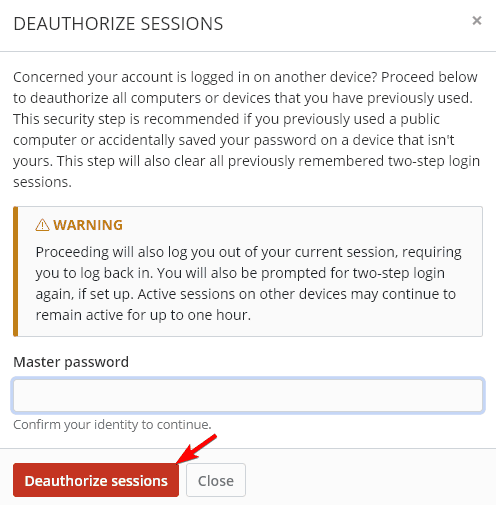
Task: Focus the Master password input field
Action: 248,395
